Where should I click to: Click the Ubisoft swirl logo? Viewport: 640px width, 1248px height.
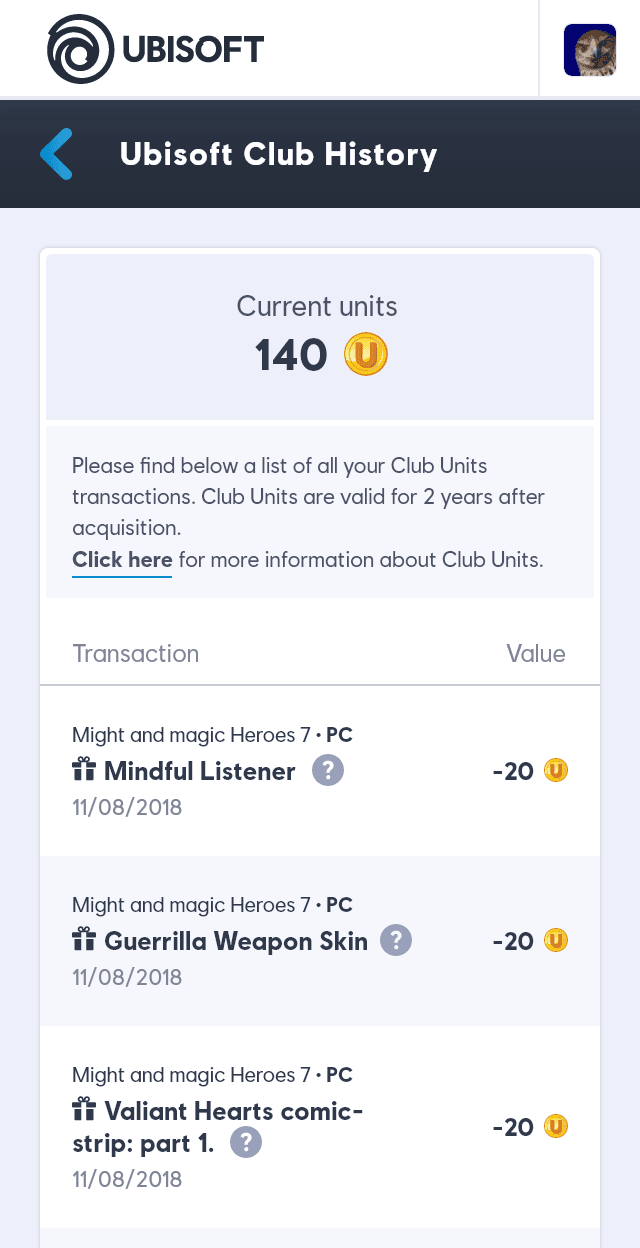(x=82, y=48)
